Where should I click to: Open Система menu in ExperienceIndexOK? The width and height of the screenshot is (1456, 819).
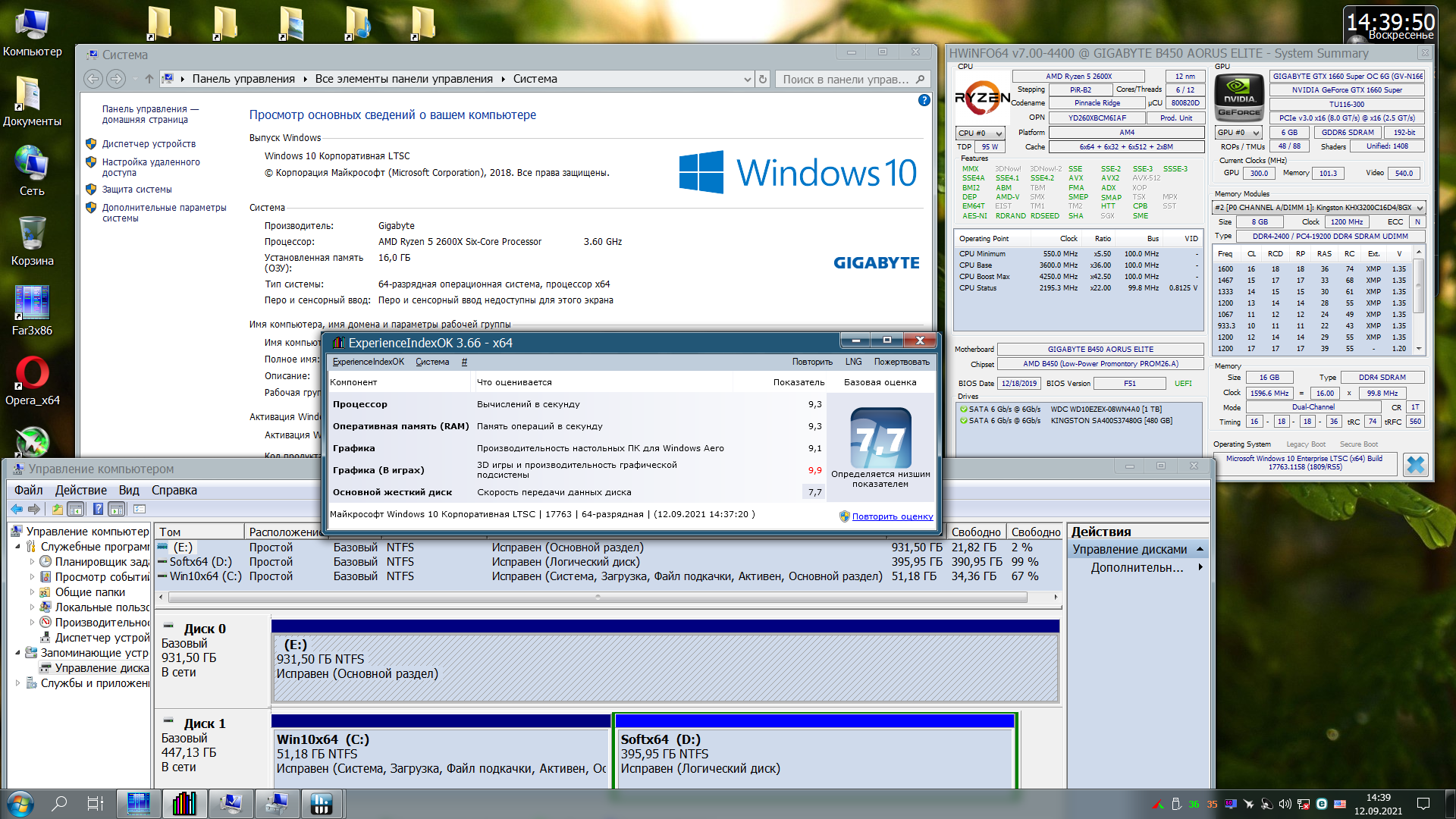coord(432,362)
